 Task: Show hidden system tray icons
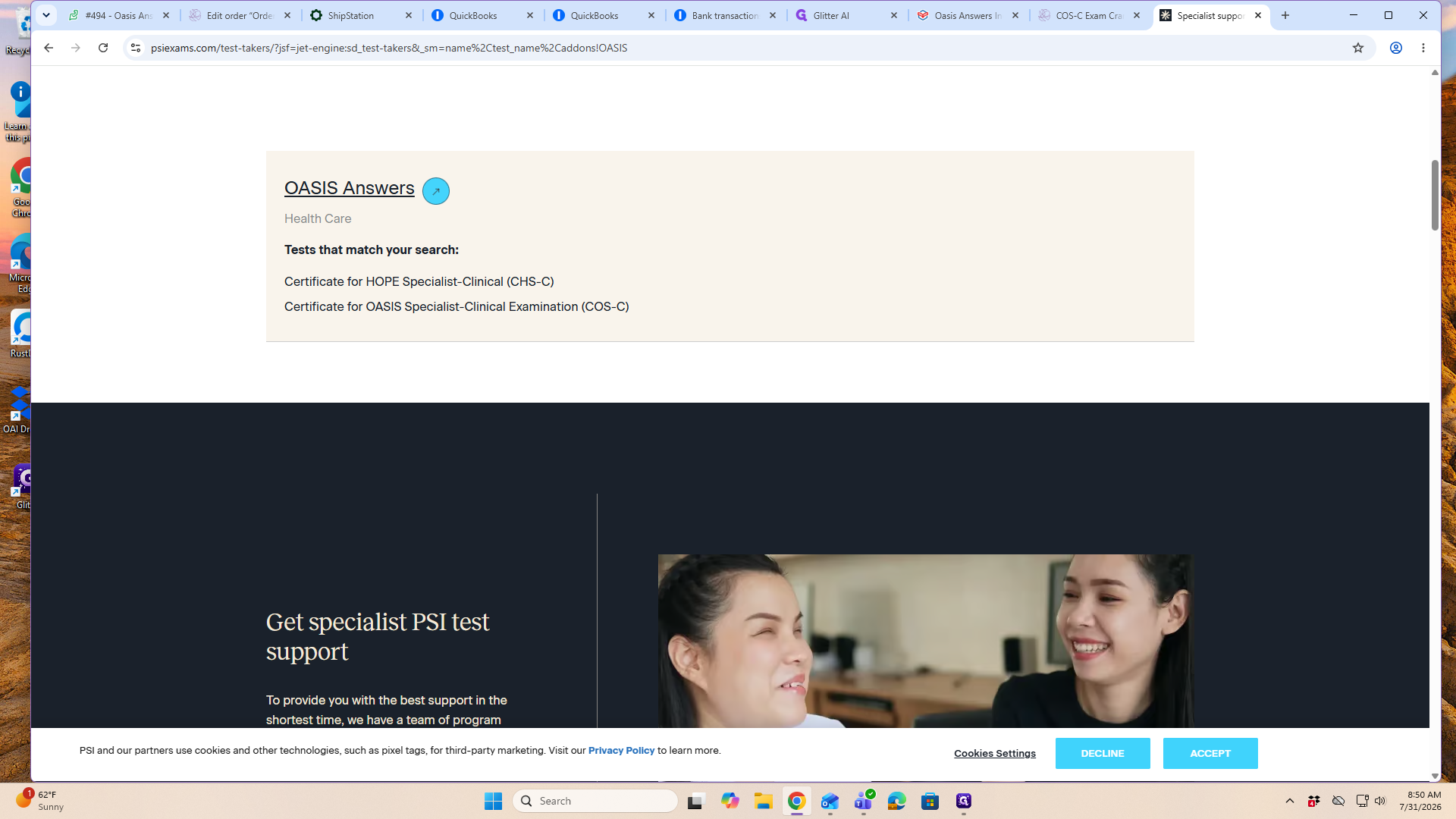click(x=1289, y=801)
